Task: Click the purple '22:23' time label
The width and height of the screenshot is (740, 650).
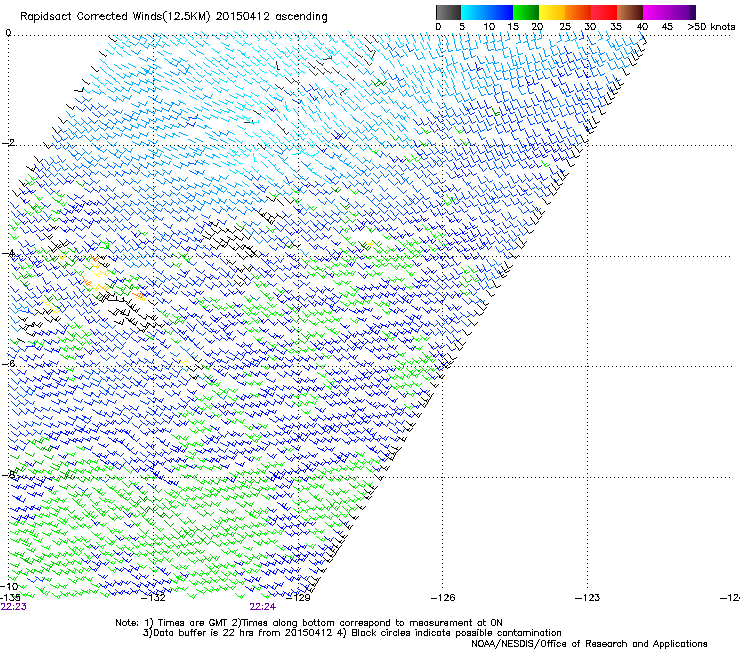Action: (x=13, y=607)
